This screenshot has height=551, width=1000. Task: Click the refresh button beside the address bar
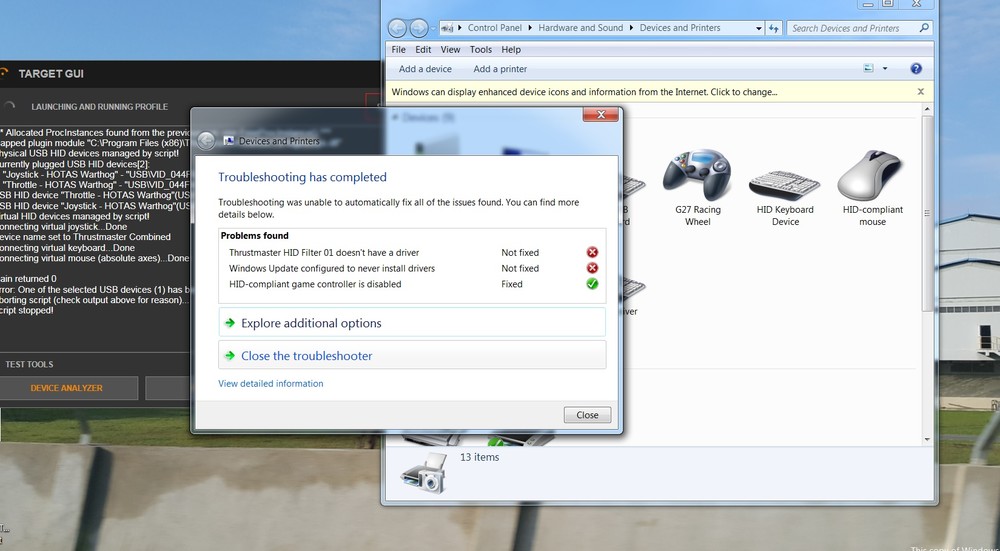click(x=774, y=28)
